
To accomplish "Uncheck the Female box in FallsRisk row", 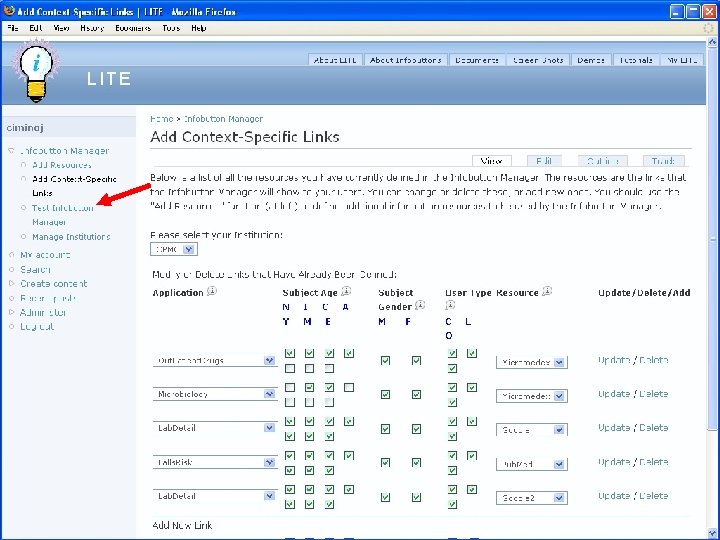I will pyautogui.click(x=416, y=462).
